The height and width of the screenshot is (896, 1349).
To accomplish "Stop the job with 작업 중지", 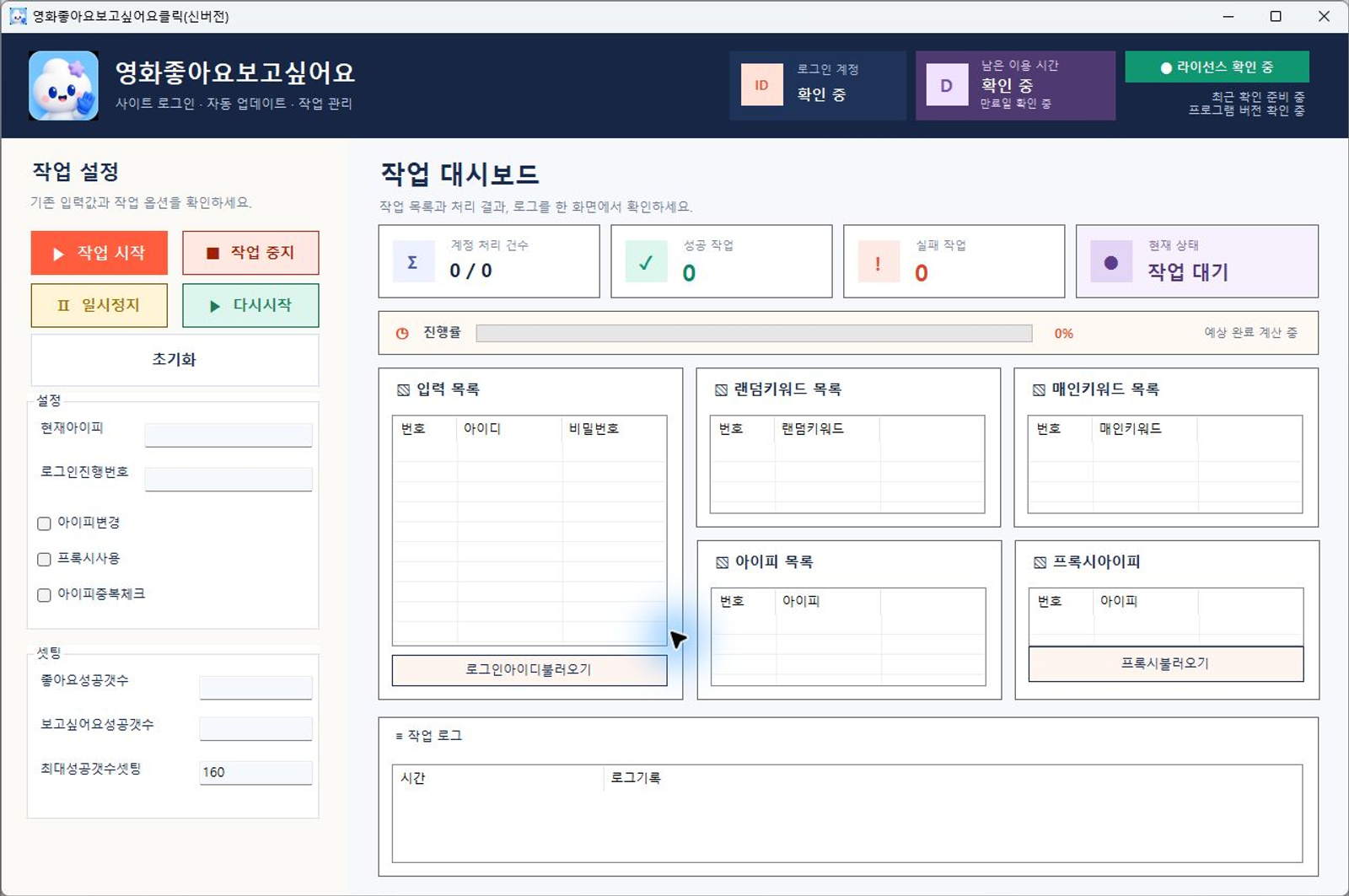I will [250, 253].
